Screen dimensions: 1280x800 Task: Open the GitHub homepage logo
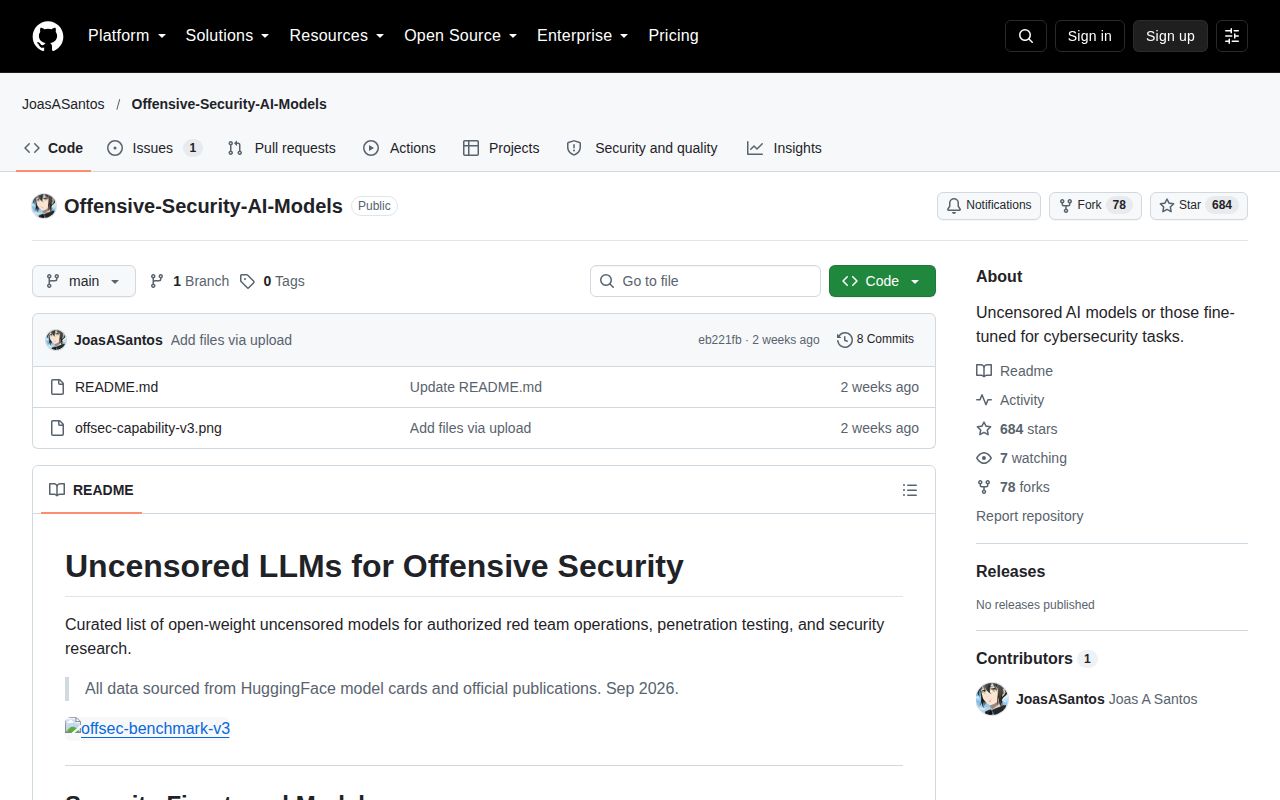click(x=48, y=36)
